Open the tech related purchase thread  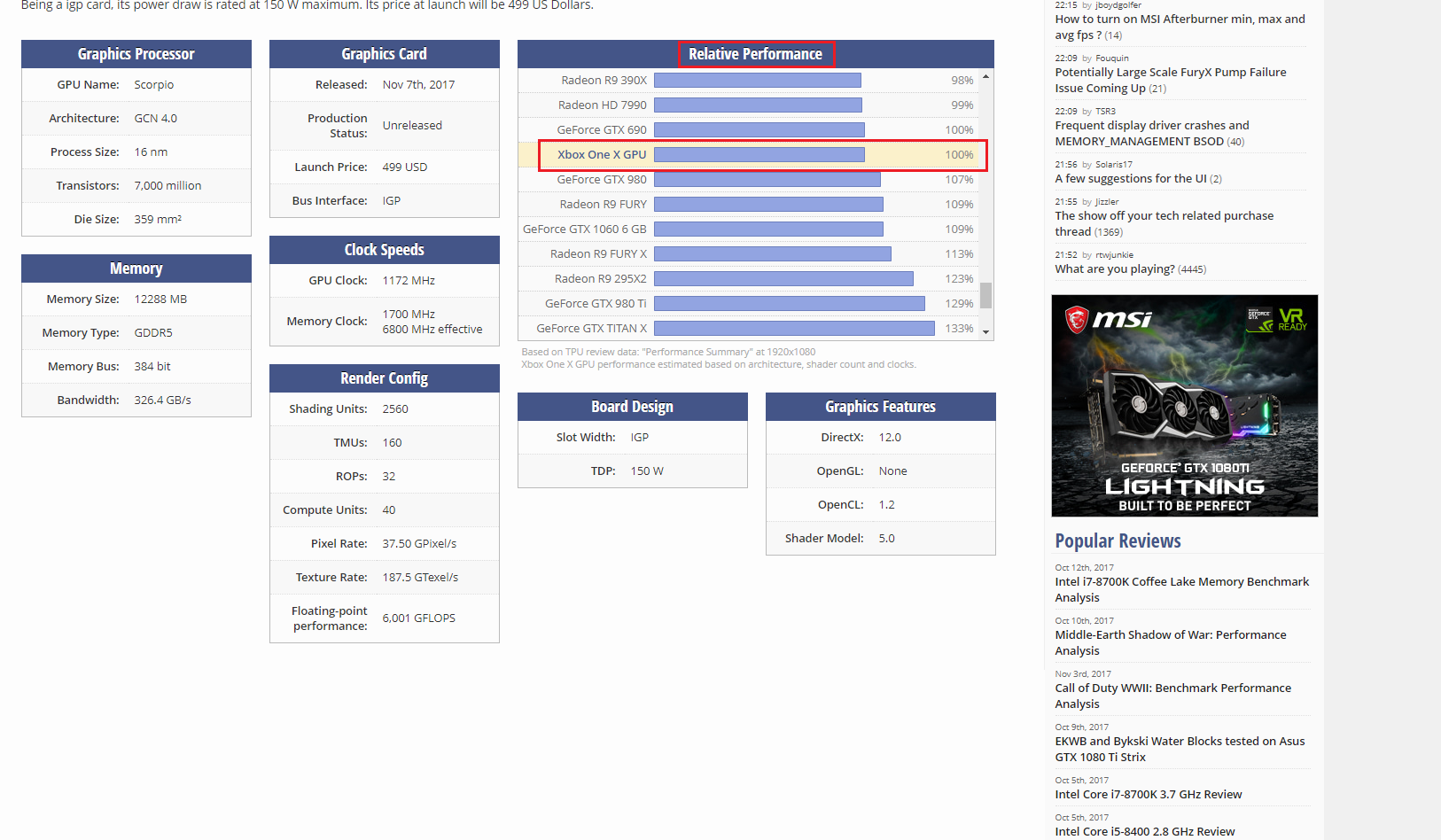click(x=1164, y=223)
